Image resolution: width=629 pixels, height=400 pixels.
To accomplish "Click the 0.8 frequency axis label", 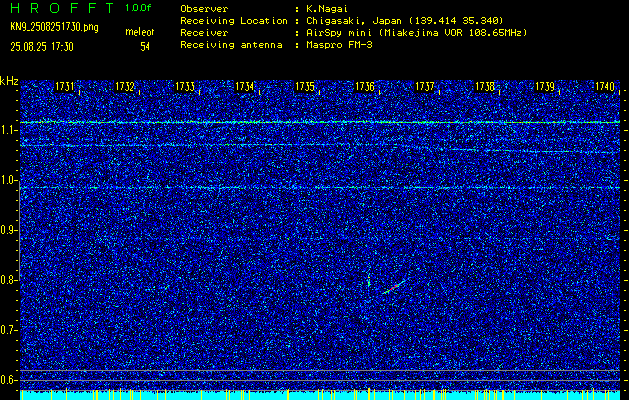I will click(8, 280).
